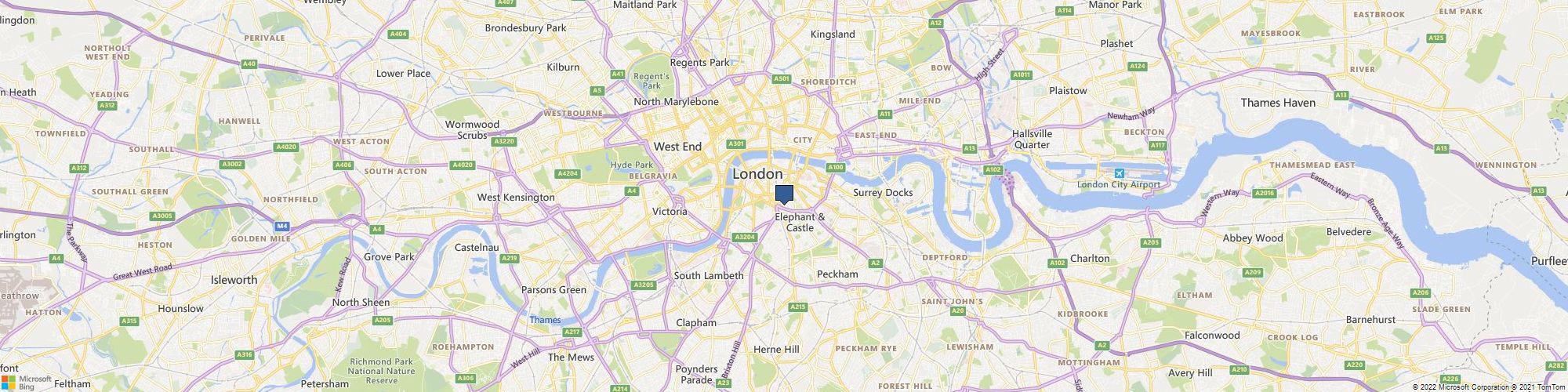Screen dimensions: 1568x392
Task: Click the blue map pin marker
Action: coord(785,194)
